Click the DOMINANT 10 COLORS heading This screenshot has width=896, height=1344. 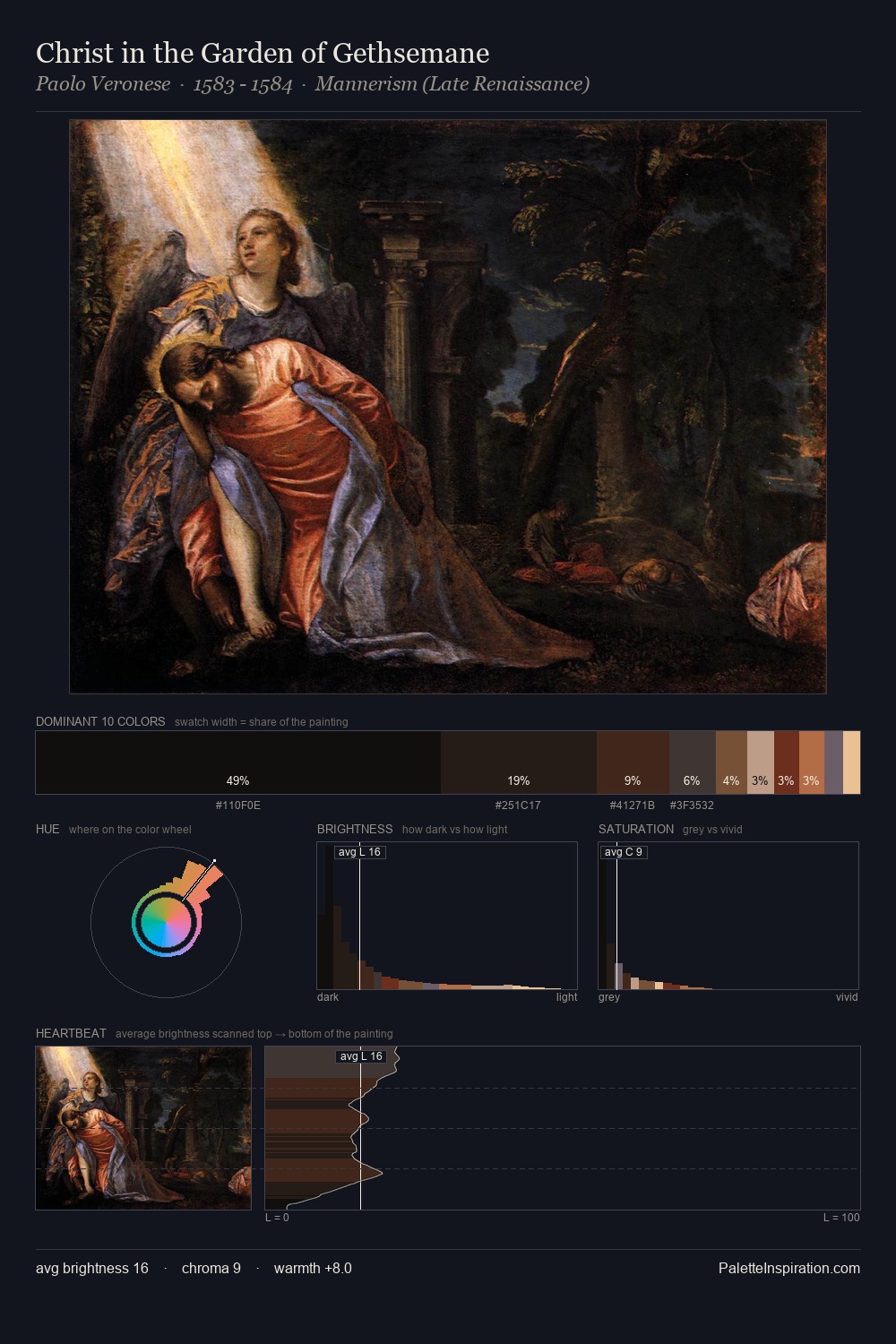pos(100,721)
